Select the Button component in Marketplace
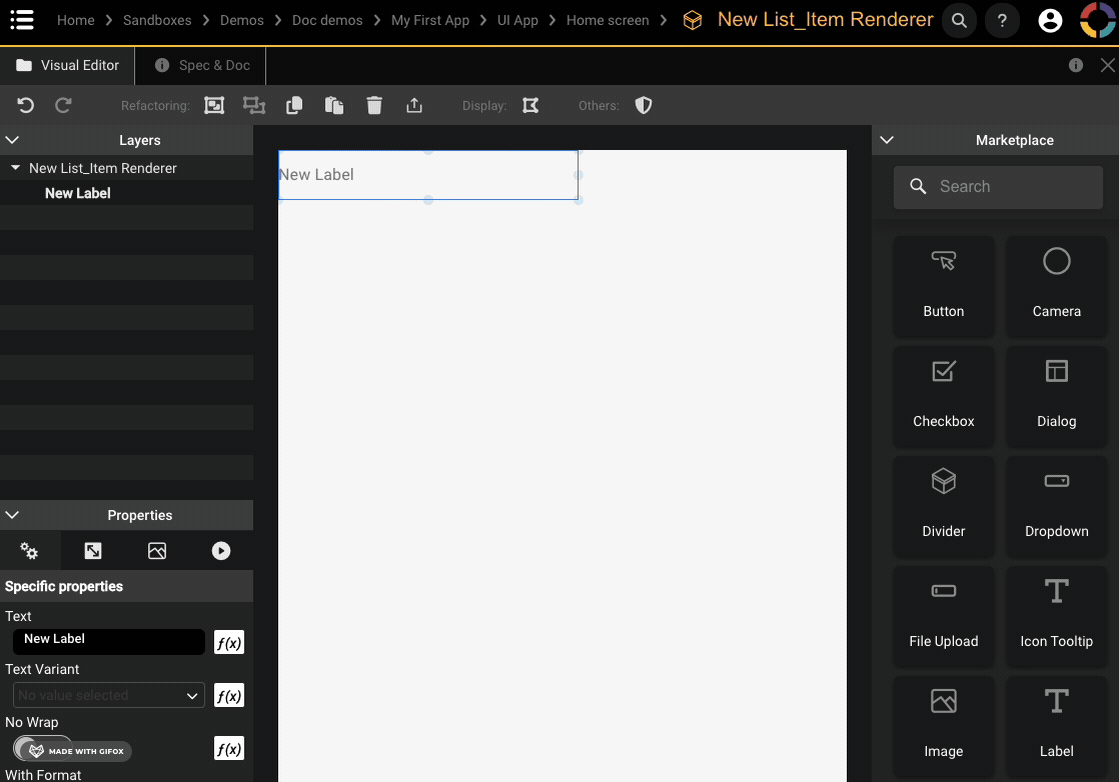The image size is (1119, 782). tap(943, 285)
